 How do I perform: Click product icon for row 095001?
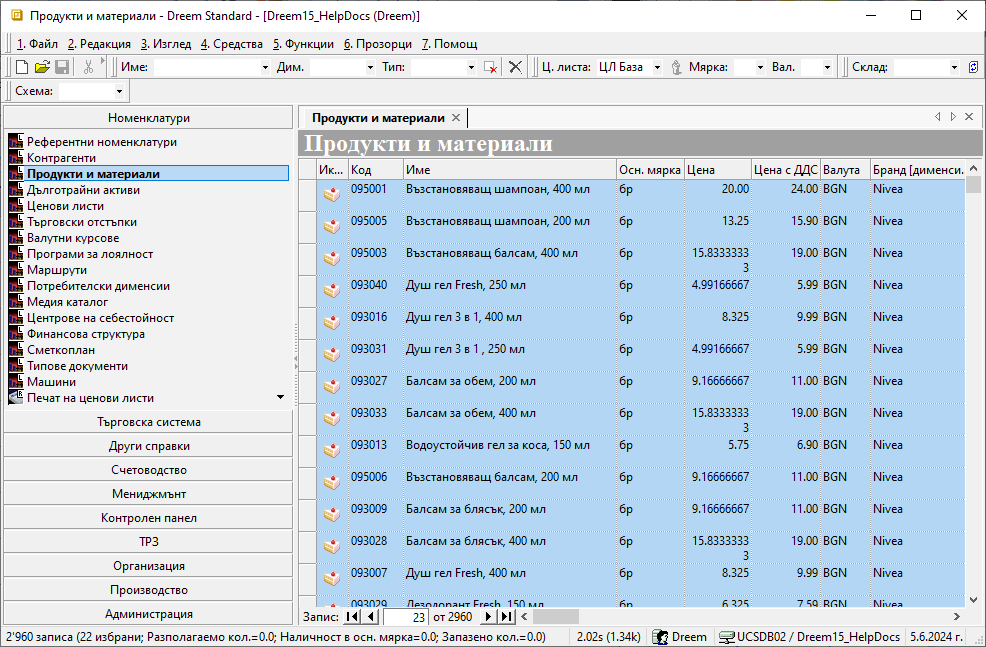(331, 195)
